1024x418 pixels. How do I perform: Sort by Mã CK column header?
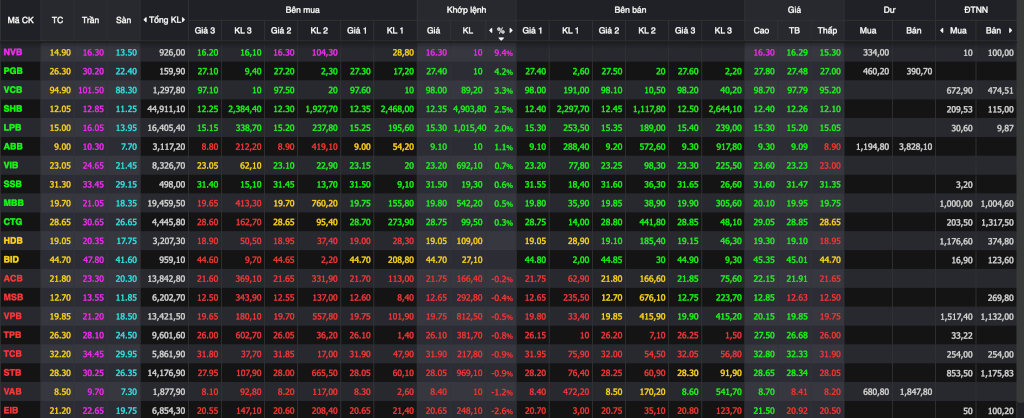click(21, 20)
